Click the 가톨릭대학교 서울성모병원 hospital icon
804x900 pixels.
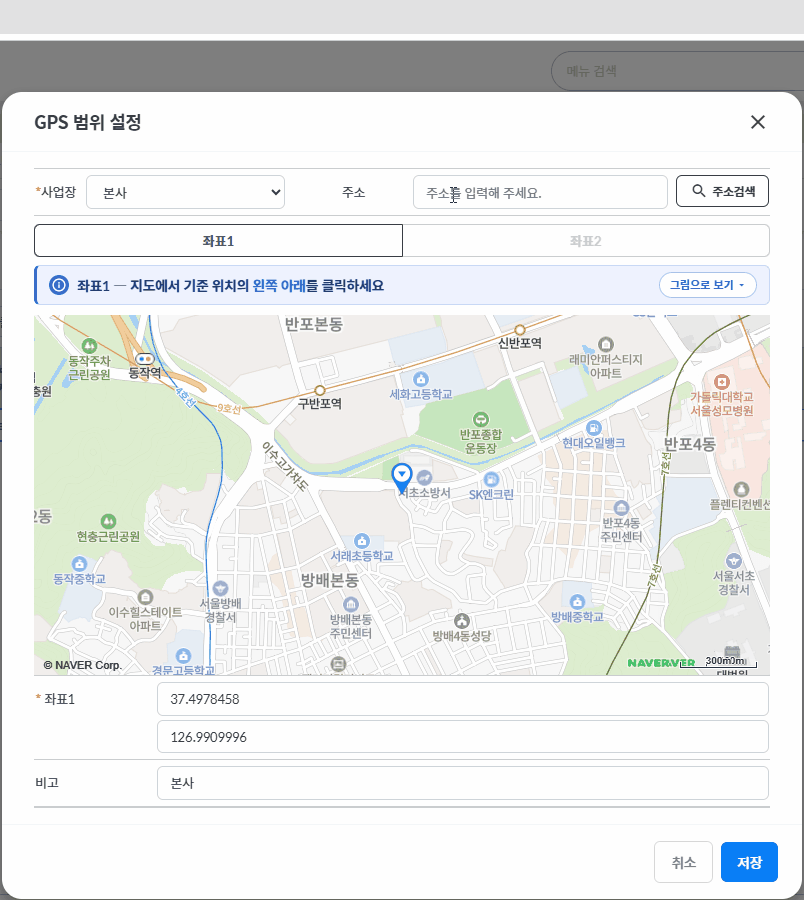click(721, 382)
